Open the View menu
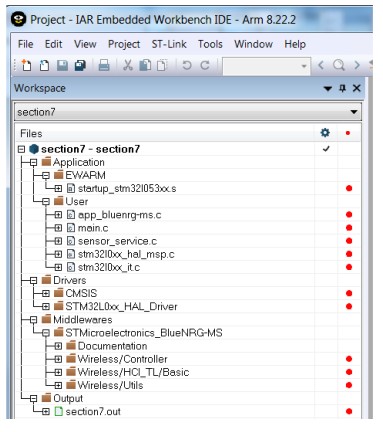This screenshot has width=383, height=432. 85,44
